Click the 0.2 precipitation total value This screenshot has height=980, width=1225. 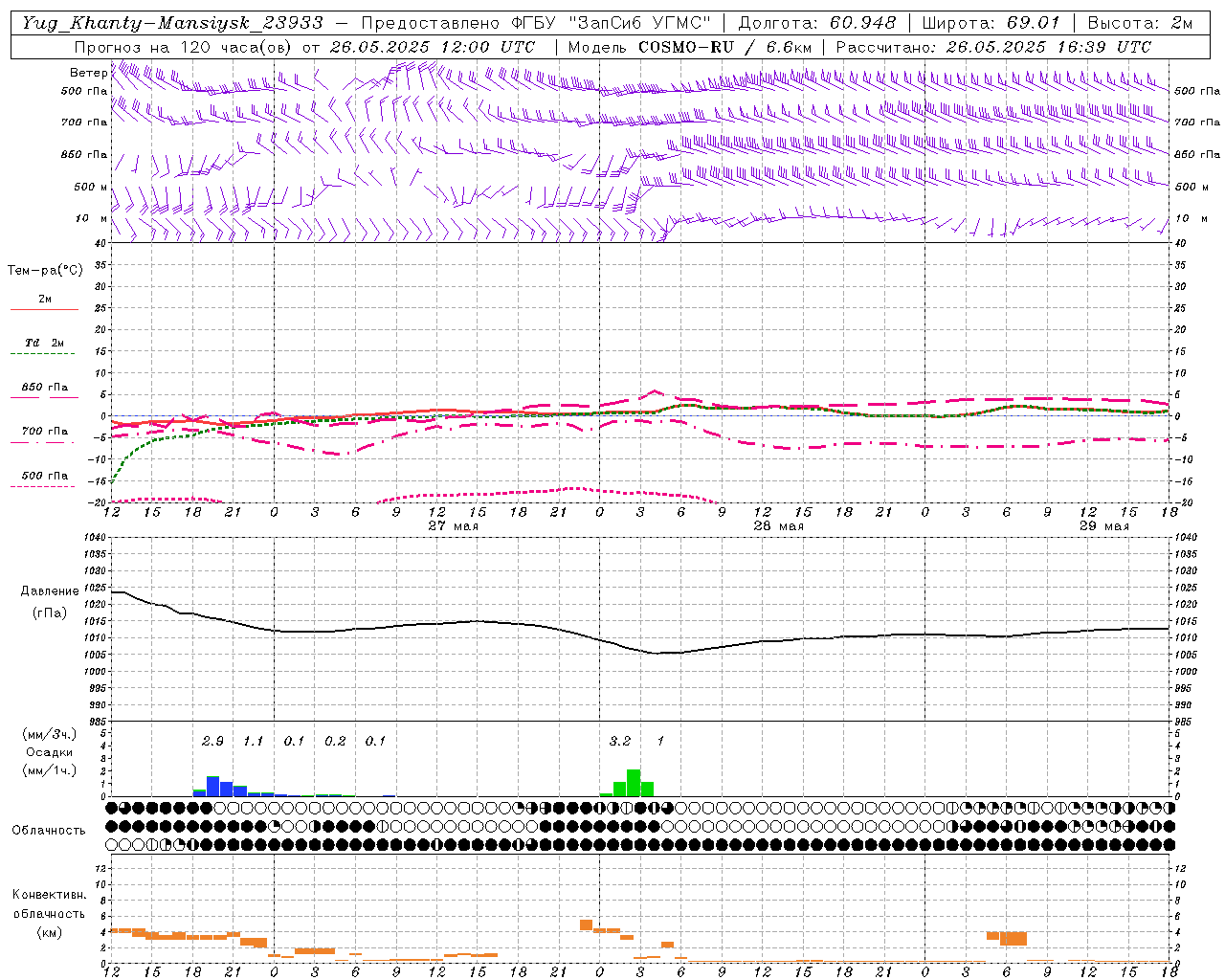[335, 741]
